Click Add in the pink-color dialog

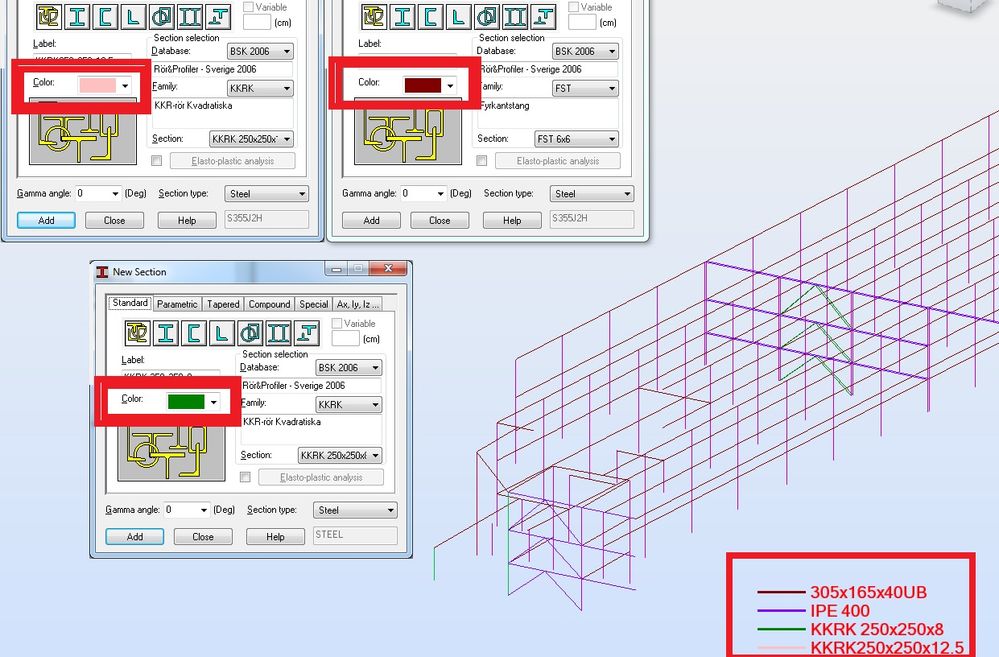click(x=47, y=220)
